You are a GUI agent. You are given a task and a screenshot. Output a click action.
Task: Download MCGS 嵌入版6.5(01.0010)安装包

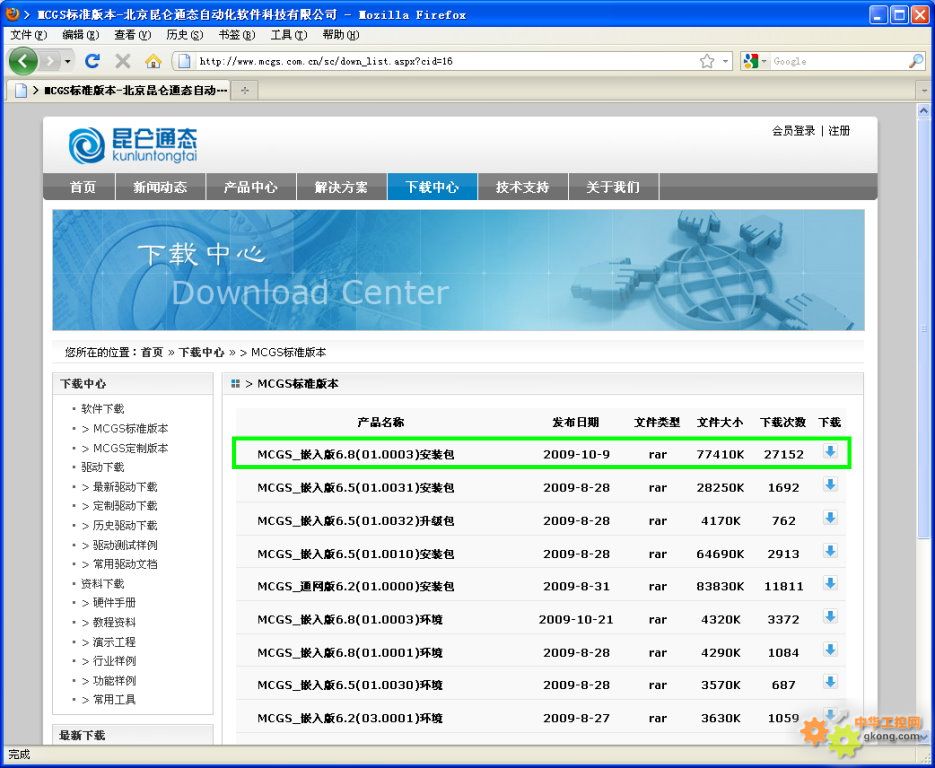coord(830,551)
